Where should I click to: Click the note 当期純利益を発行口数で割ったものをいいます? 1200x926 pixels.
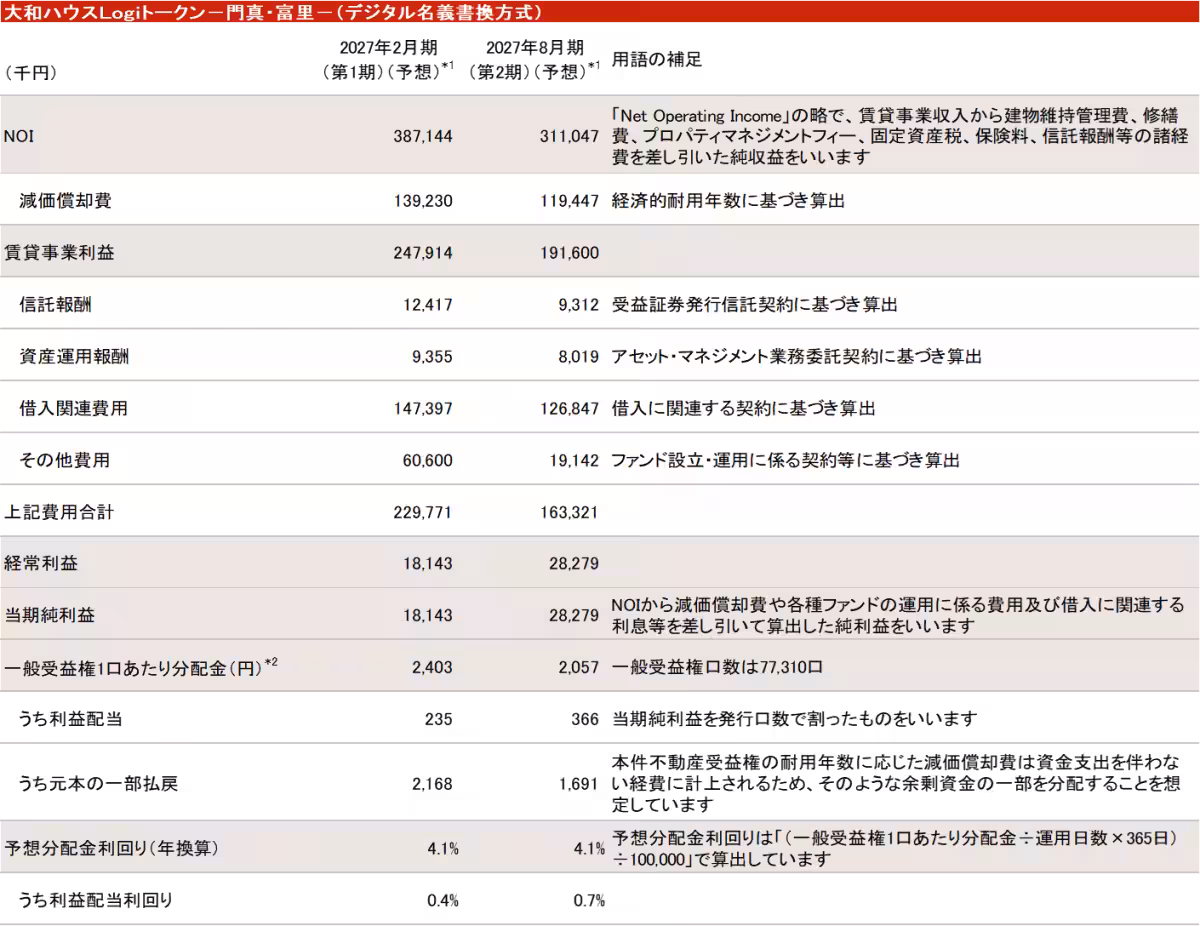point(794,719)
